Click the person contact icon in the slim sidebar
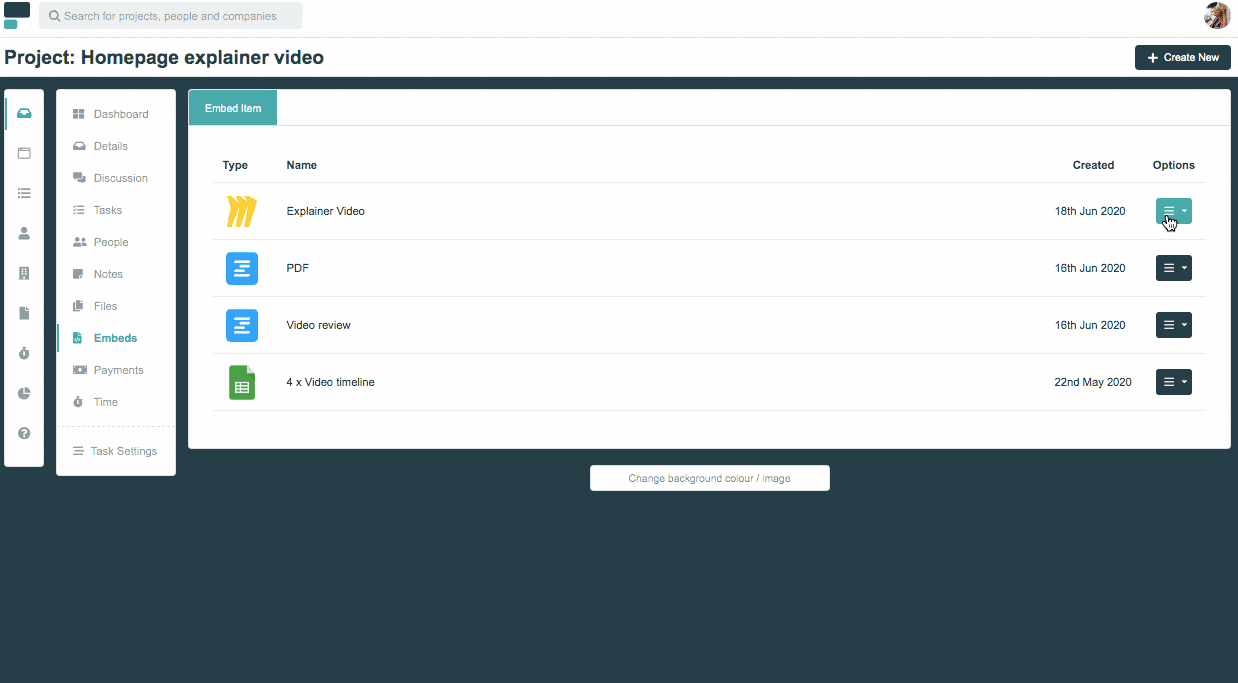This screenshot has height=683, width=1238. [x=24, y=233]
